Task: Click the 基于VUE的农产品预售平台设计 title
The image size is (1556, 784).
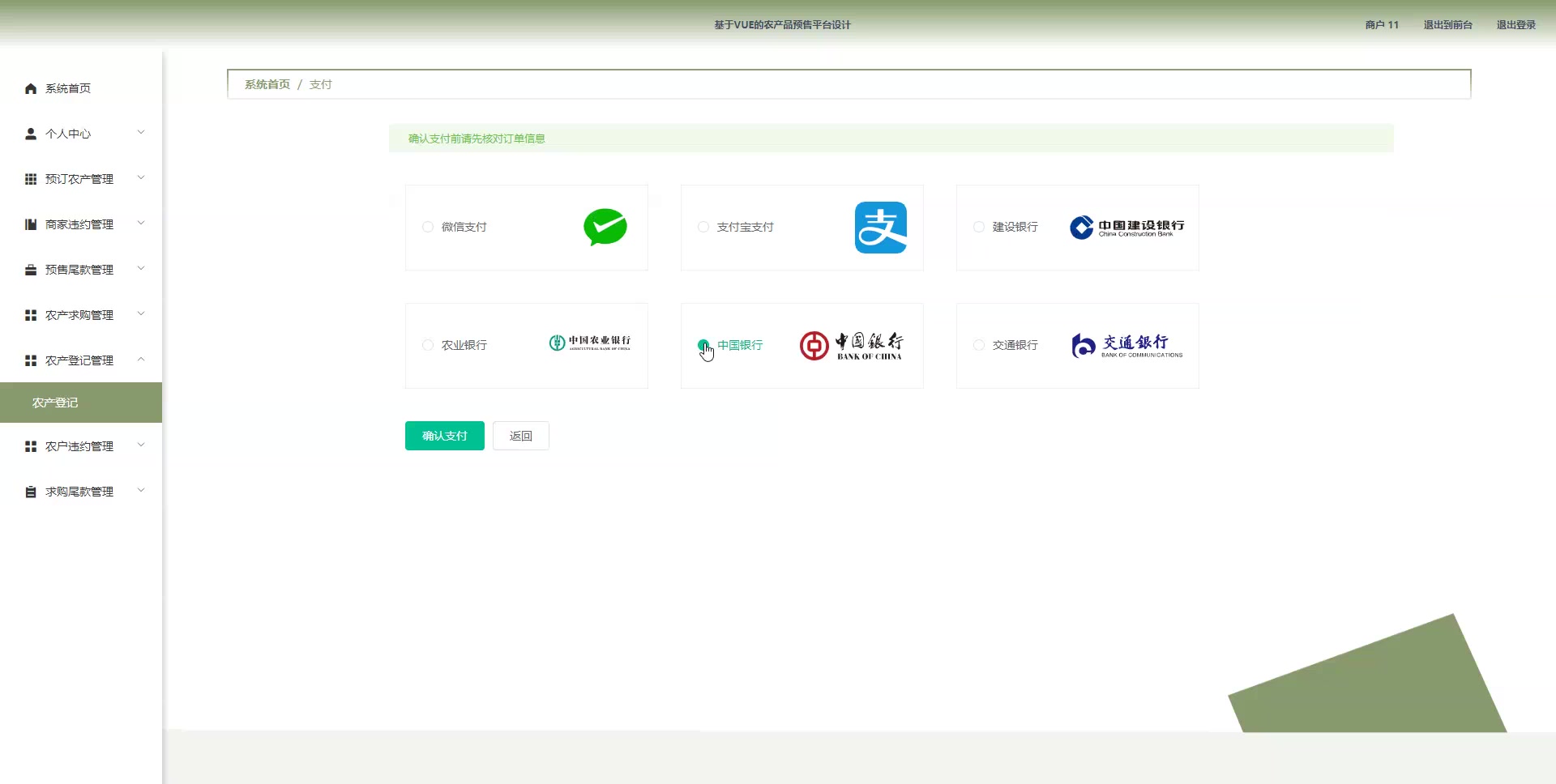Action: pyautogui.click(x=782, y=25)
